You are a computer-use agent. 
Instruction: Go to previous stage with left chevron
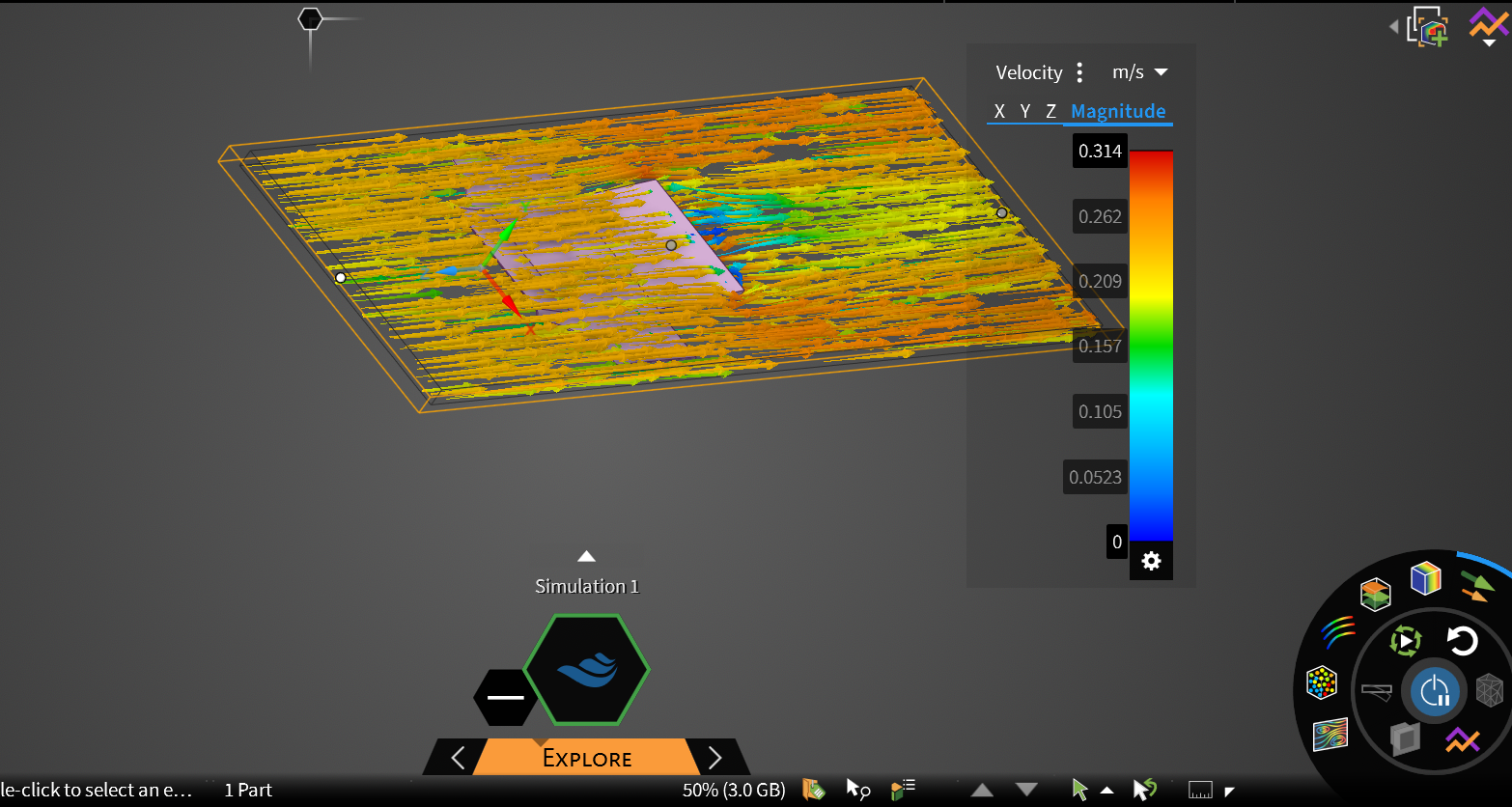(x=458, y=758)
